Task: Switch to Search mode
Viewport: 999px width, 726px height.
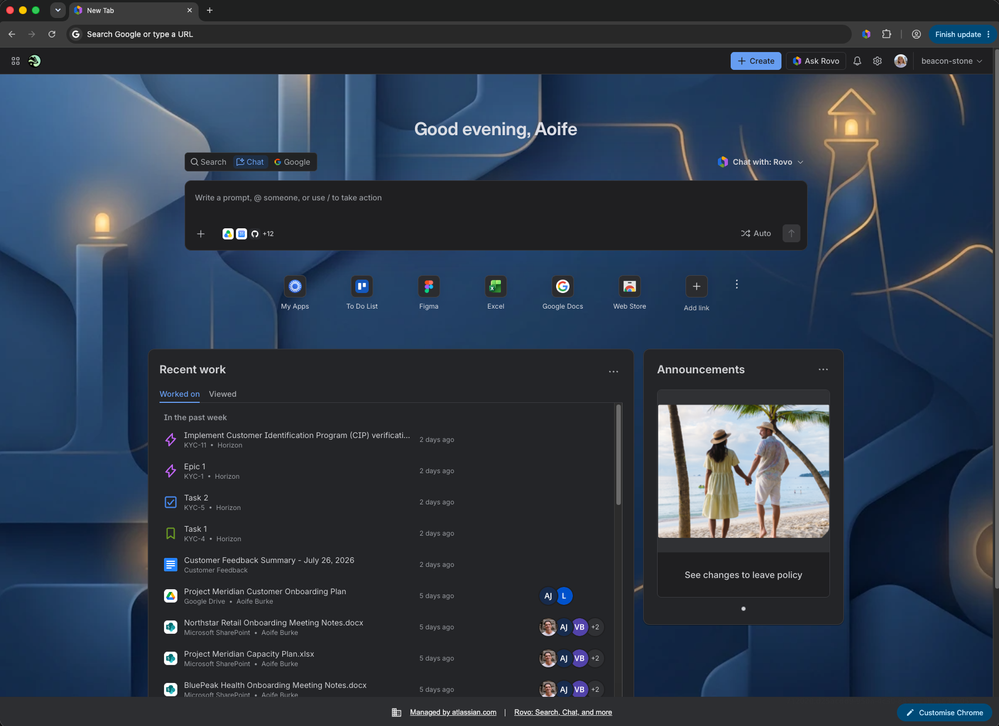Action: pyautogui.click(x=208, y=162)
